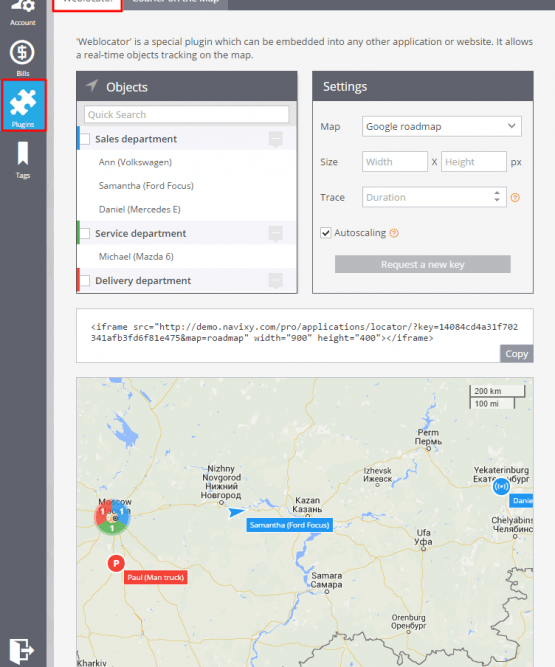Viewport: 555px width, 667px height.
Task: Click the Paul (Man truck) map label
Action: click(x=156, y=577)
